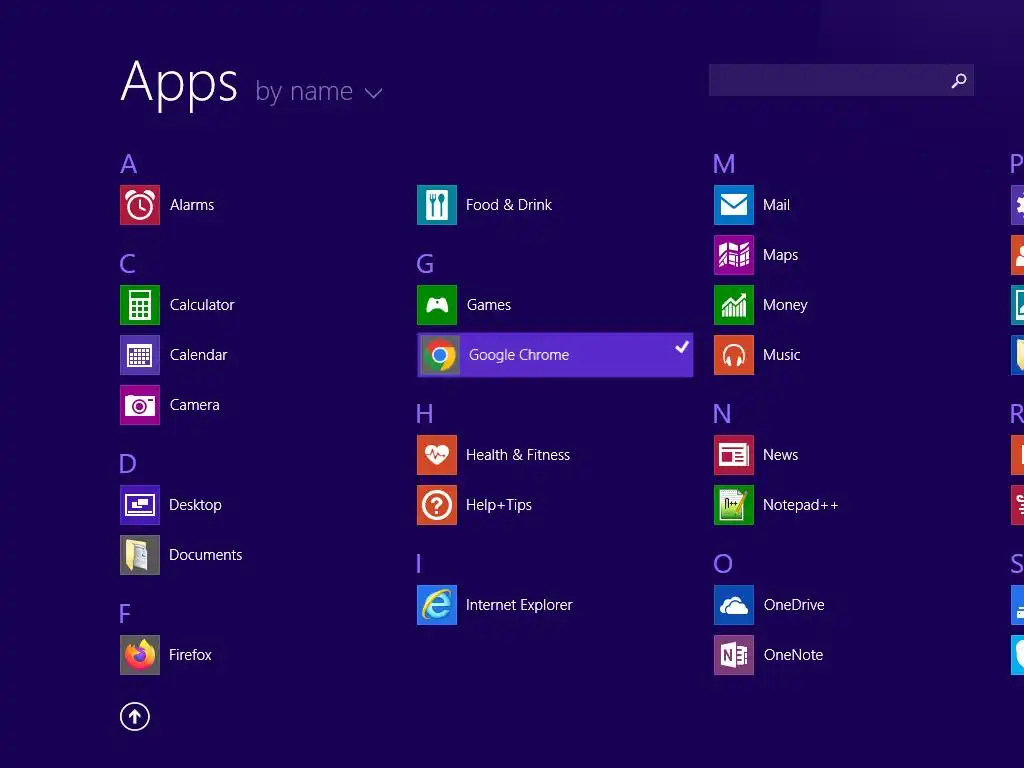The width and height of the screenshot is (1024, 768).
Task: Open the News app icon
Action: tap(734, 455)
